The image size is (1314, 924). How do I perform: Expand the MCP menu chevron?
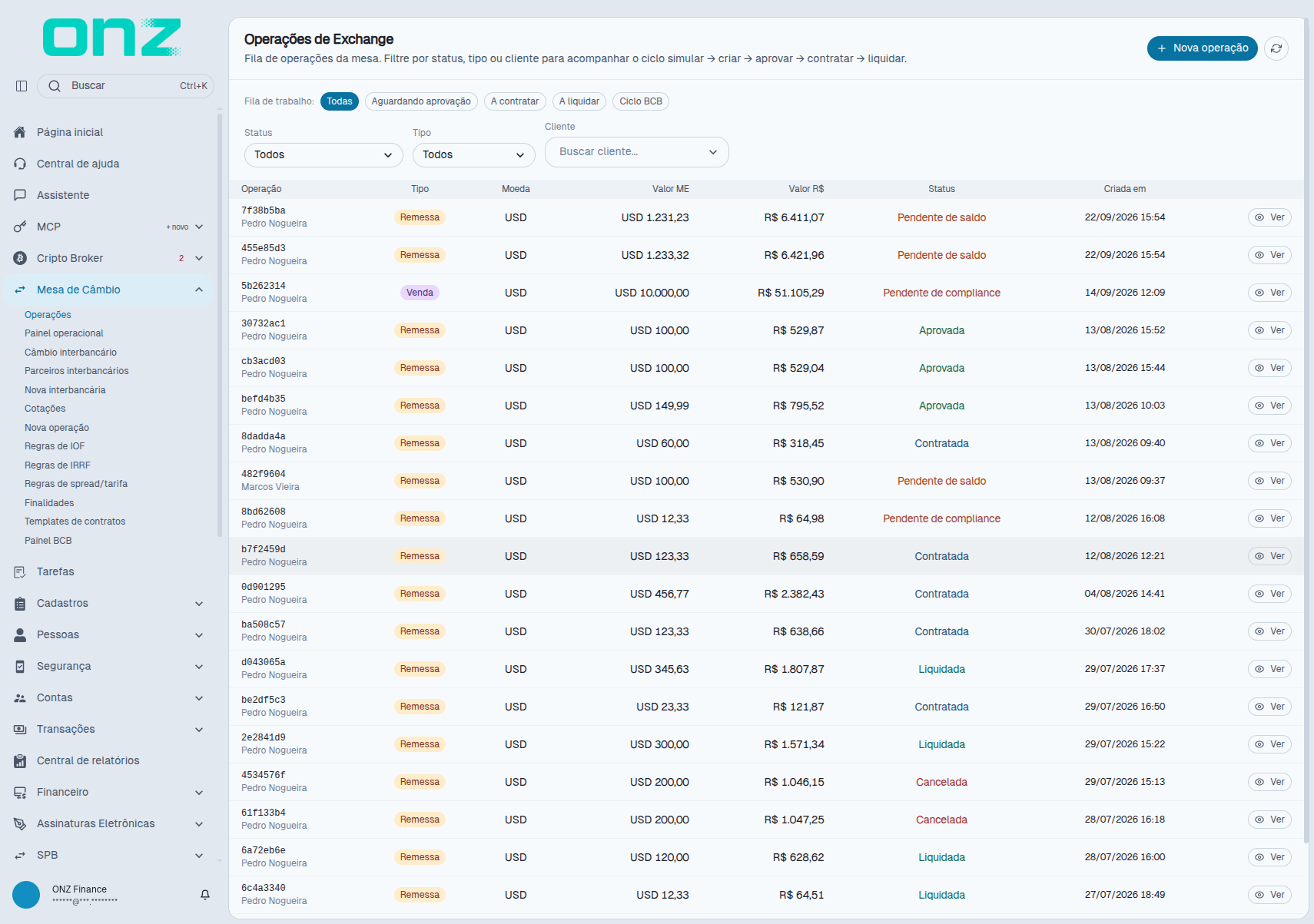199,227
